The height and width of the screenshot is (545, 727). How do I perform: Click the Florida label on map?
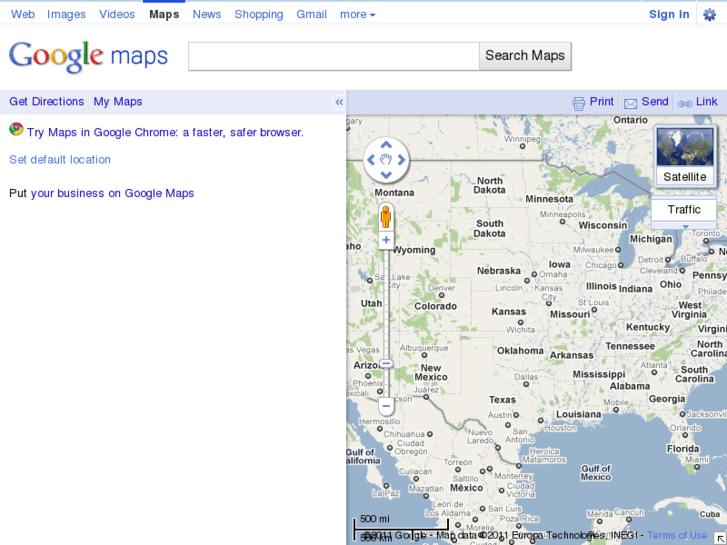pyautogui.click(x=683, y=449)
